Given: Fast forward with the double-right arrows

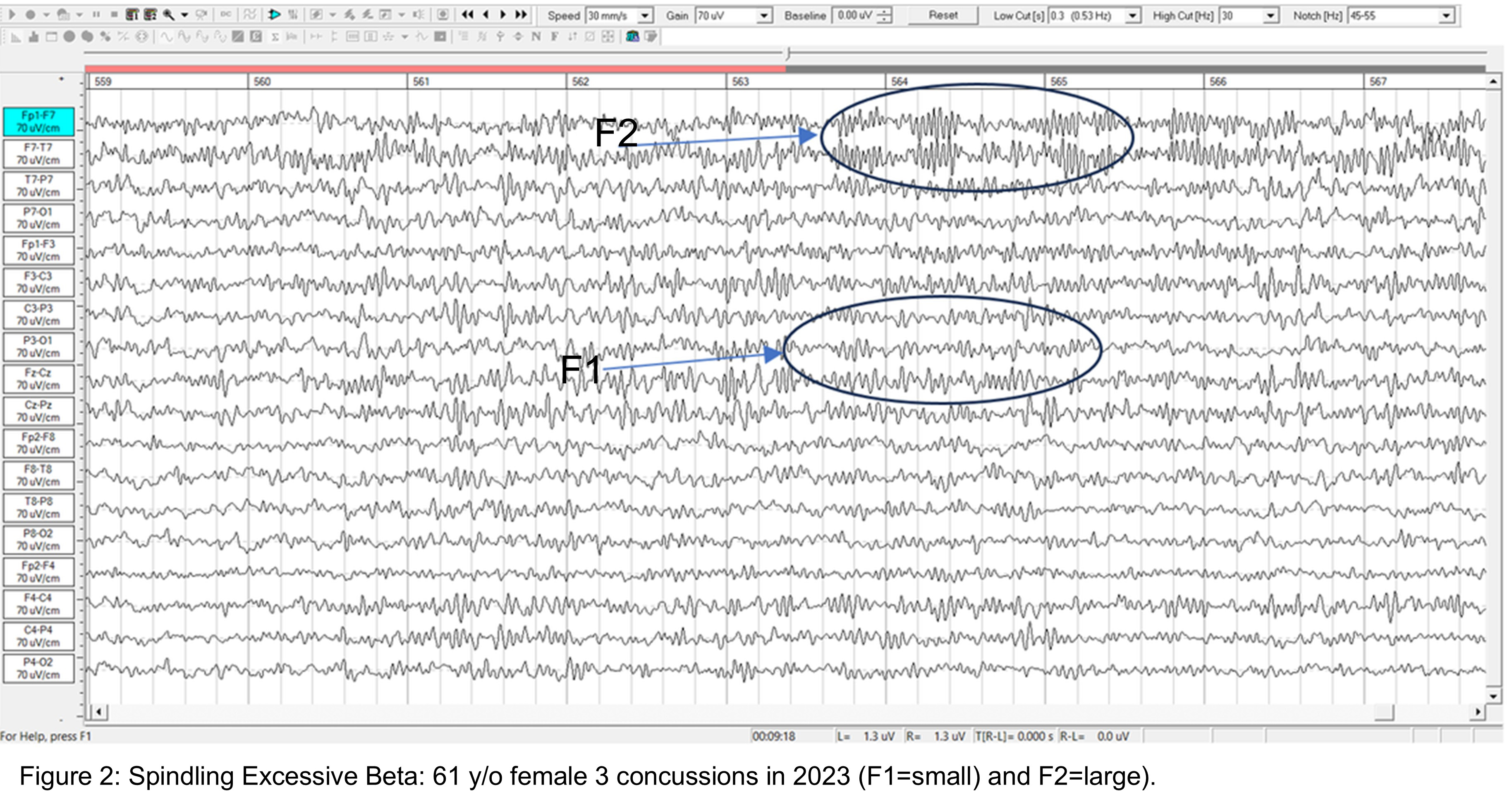Looking at the screenshot, I should point(521,14).
